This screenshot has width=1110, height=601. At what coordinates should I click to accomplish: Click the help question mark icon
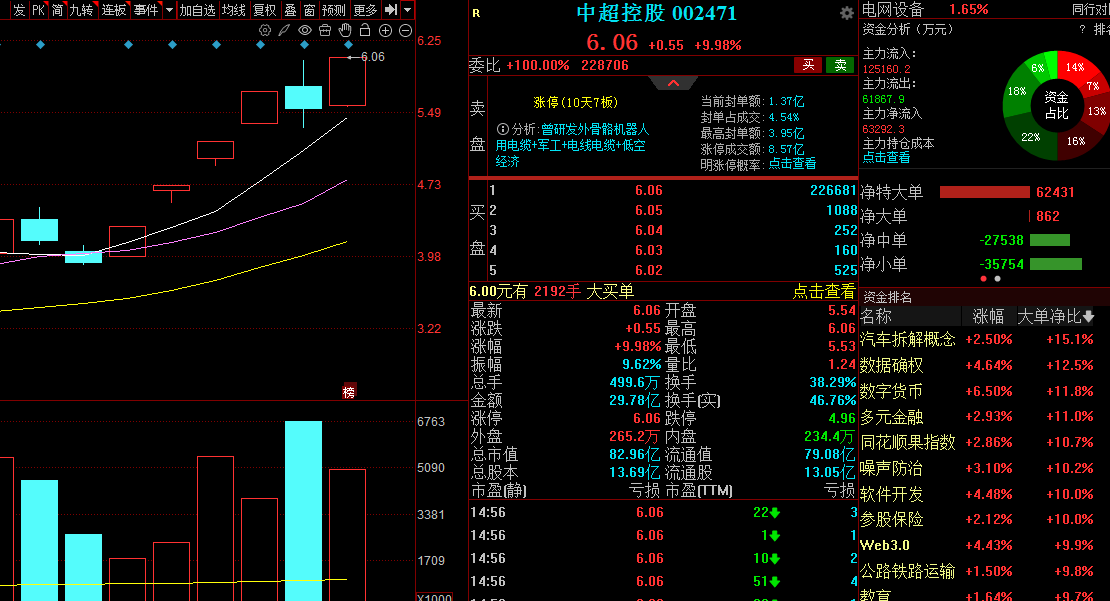tap(1082, 30)
